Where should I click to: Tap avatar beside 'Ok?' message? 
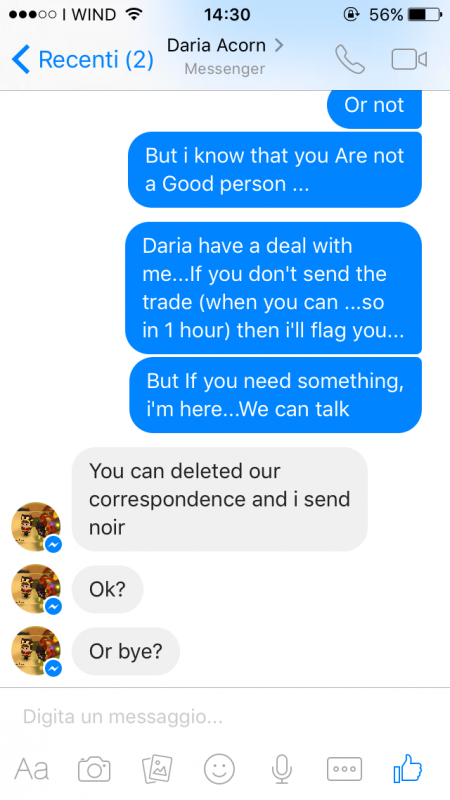pos(36,589)
